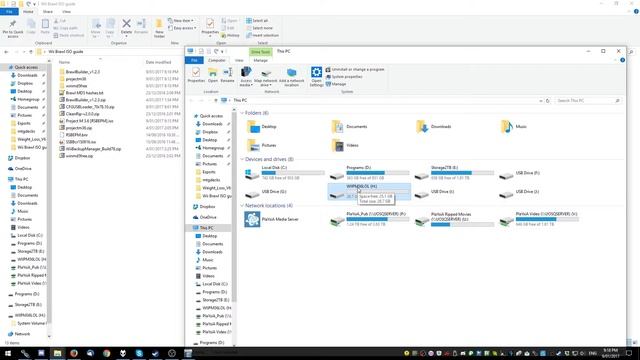This screenshot has width=640, height=360.
Task: Open New item dropdown in Wii Brawl window
Action: 181,20
